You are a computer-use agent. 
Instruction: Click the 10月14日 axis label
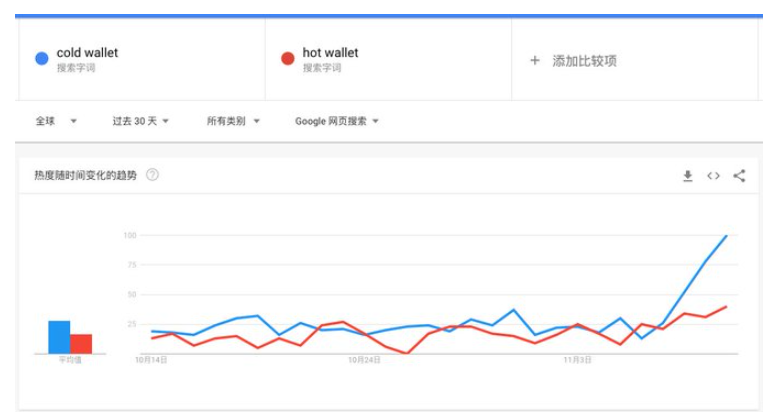(150, 359)
